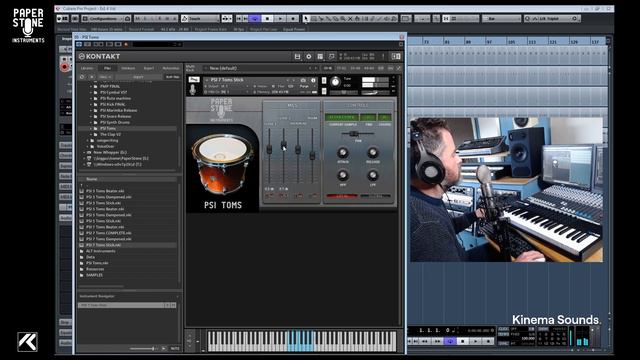Click the preview play button at browser bottom

[164, 349]
